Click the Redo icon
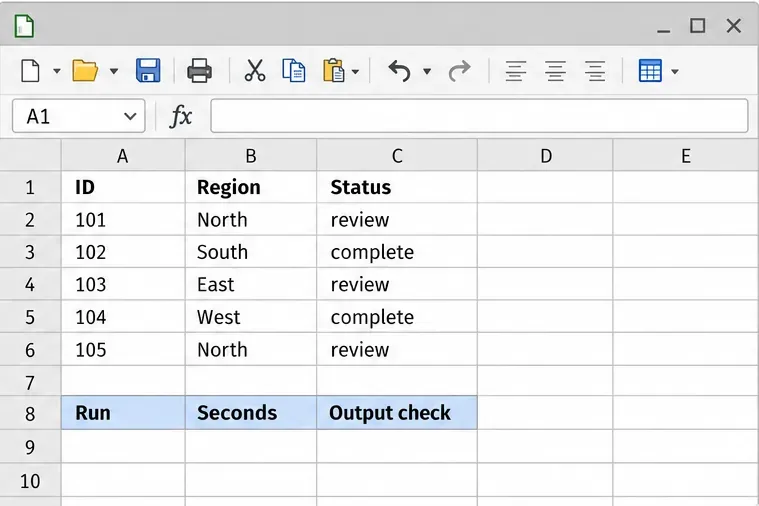Image resolution: width=759 pixels, height=506 pixels. click(x=459, y=71)
